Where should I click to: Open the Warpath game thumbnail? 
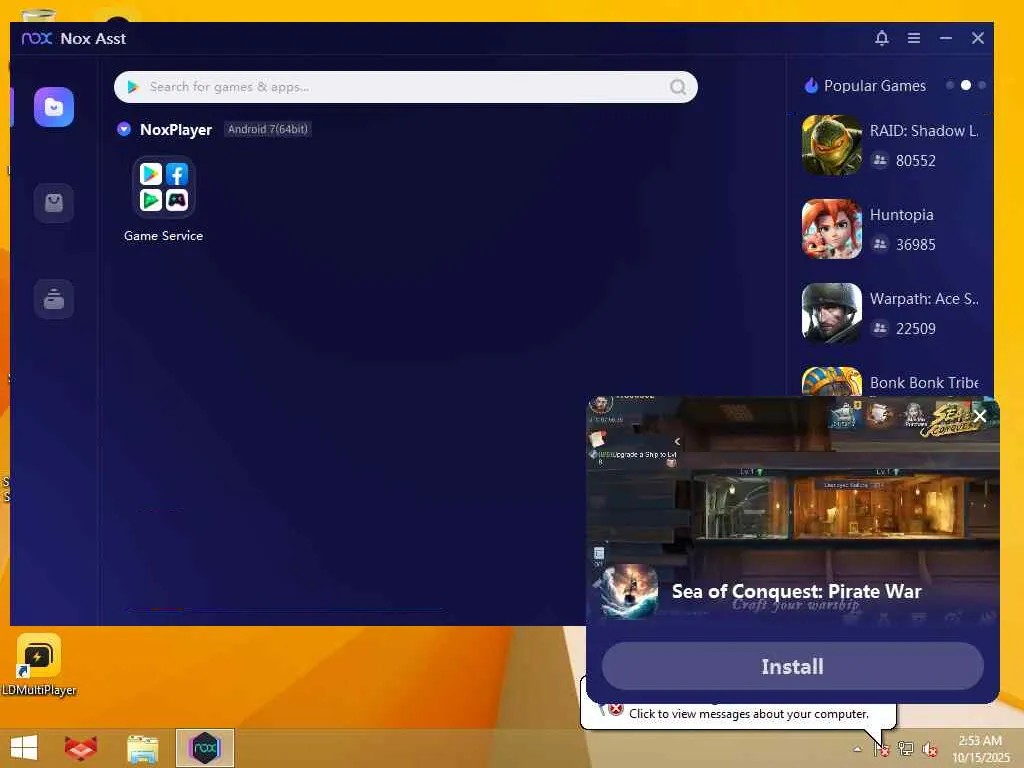point(831,313)
